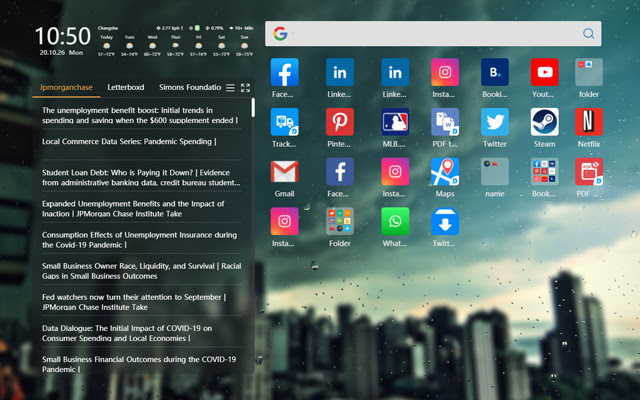This screenshot has height=400, width=640.
Task: Open the Instagram shortcut between Facebook and Maps
Action: click(x=395, y=172)
